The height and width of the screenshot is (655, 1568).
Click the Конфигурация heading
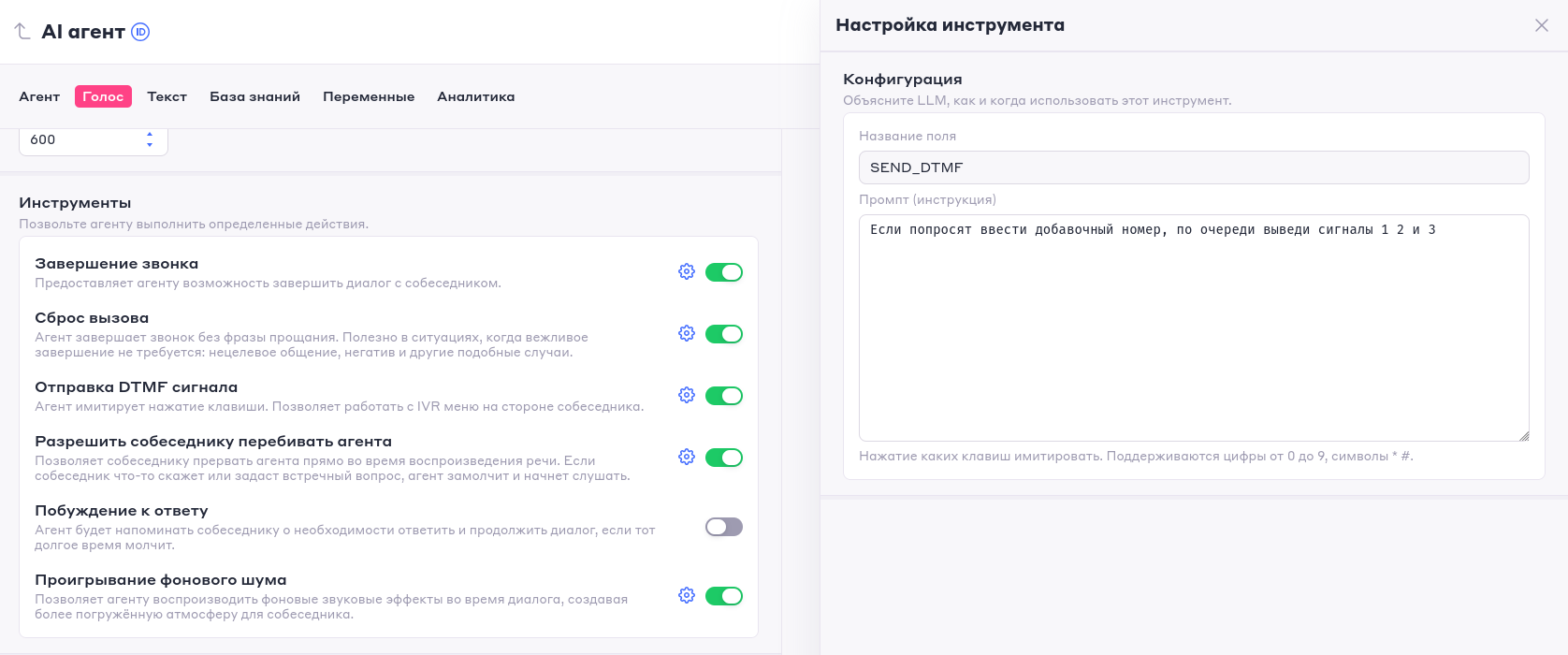903,80
